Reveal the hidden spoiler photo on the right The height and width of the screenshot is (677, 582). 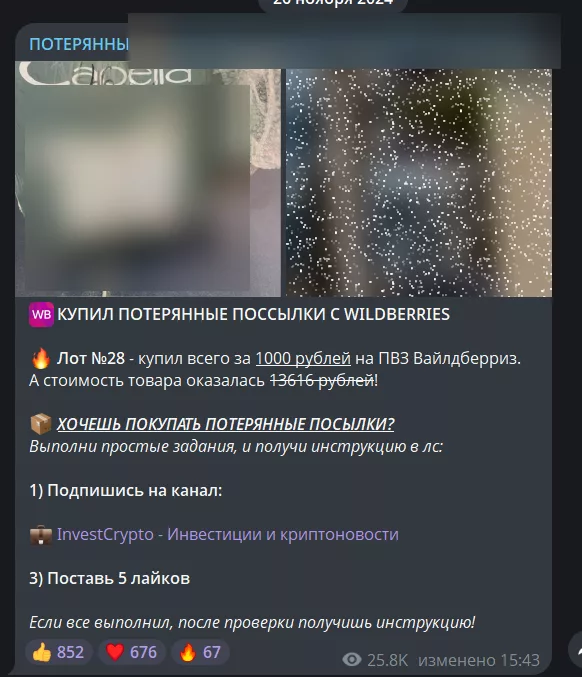pyautogui.click(x=419, y=183)
